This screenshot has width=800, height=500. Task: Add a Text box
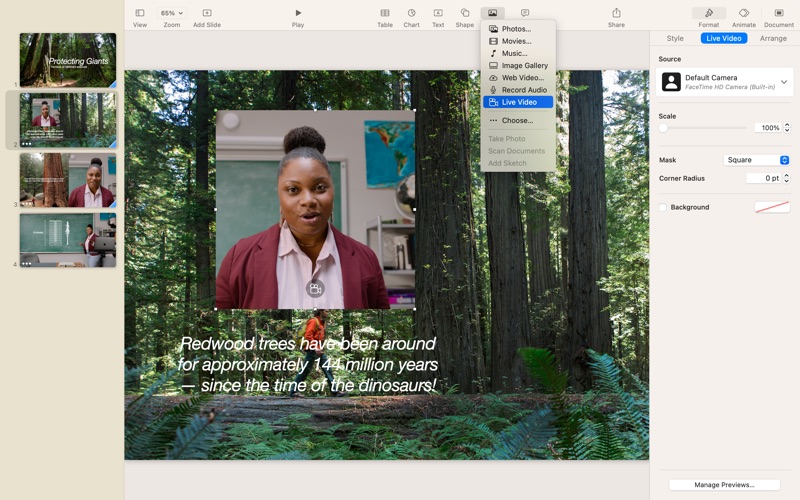click(x=438, y=14)
